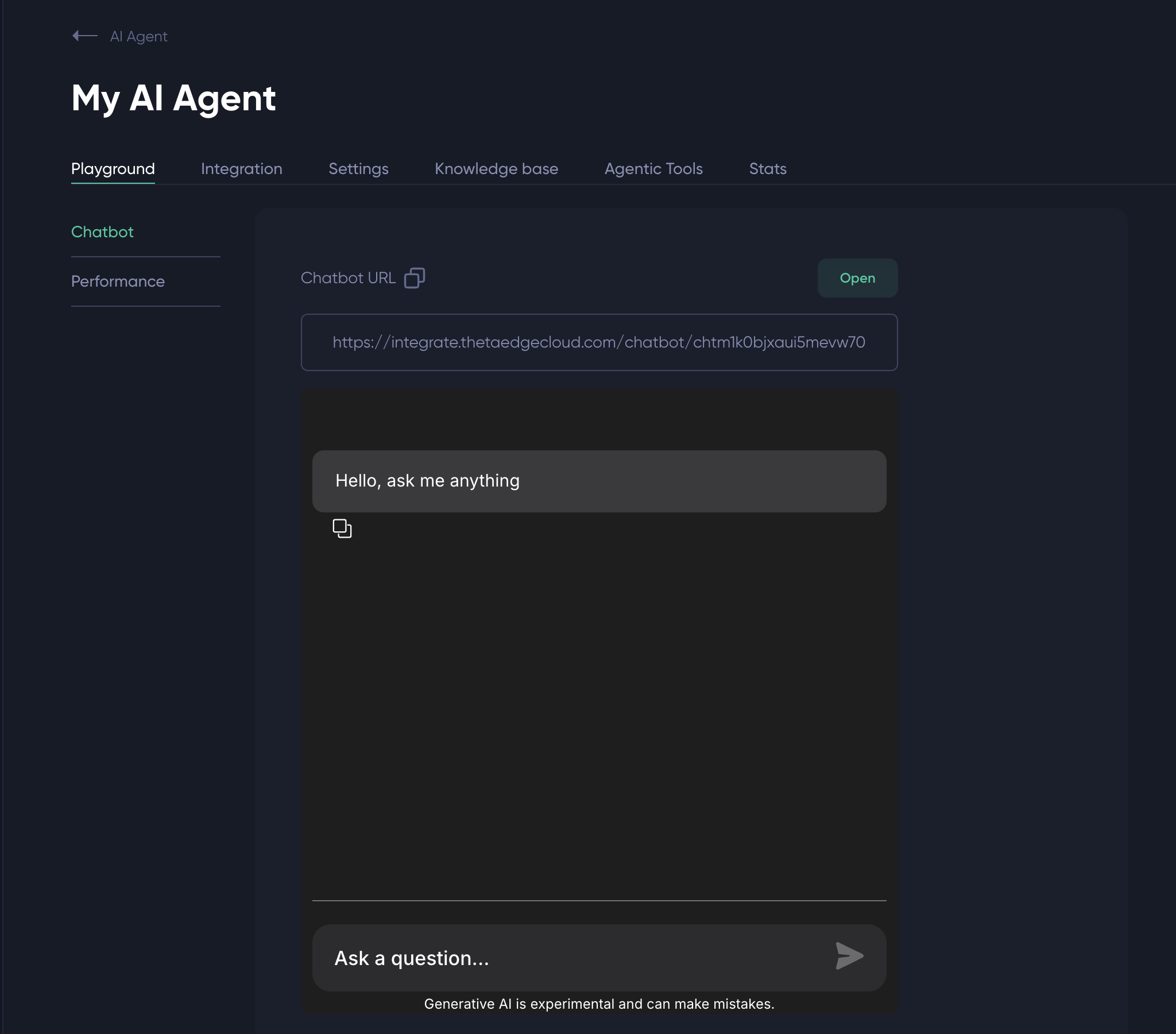This screenshot has height=1034, width=1176.
Task: Select the Playground tab
Action: click(x=113, y=169)
